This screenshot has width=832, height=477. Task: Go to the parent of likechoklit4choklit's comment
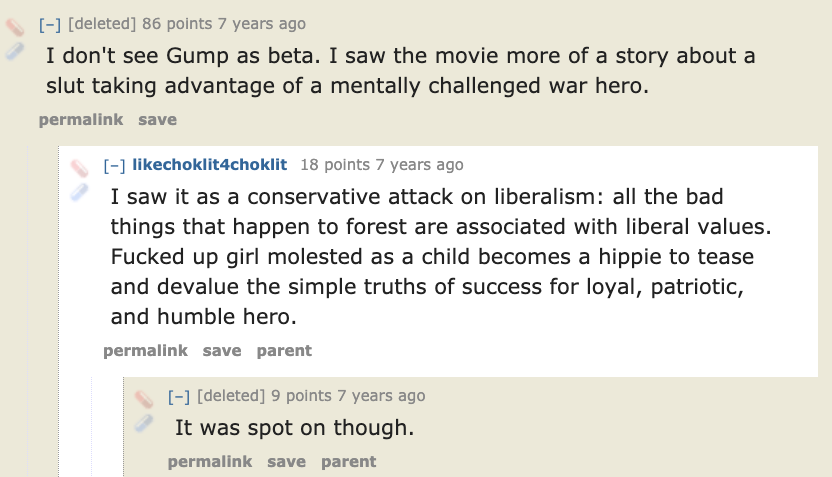pyautogui.click(x=284, y=351)
